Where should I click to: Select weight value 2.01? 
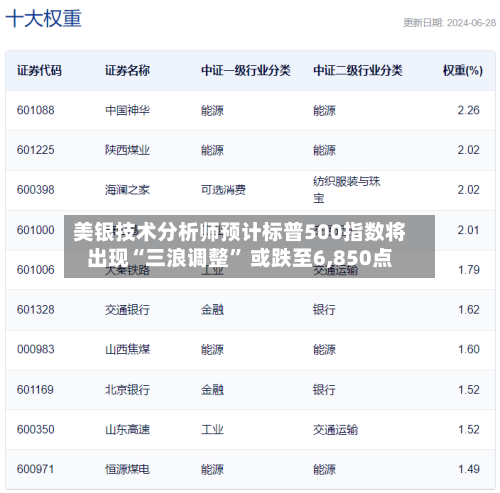pos(468,230)
